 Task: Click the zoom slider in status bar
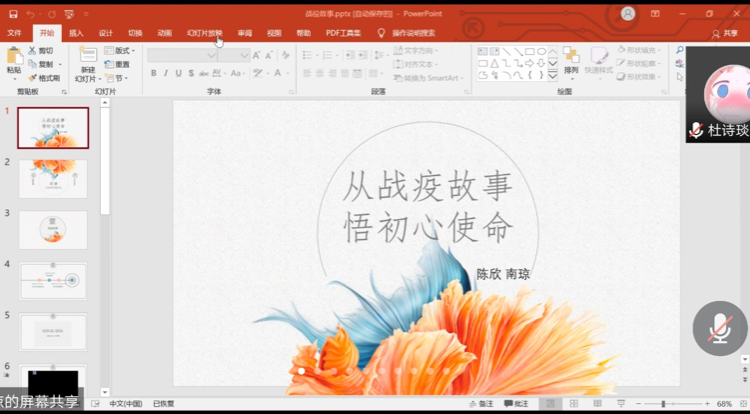click(x=664, y=404)
